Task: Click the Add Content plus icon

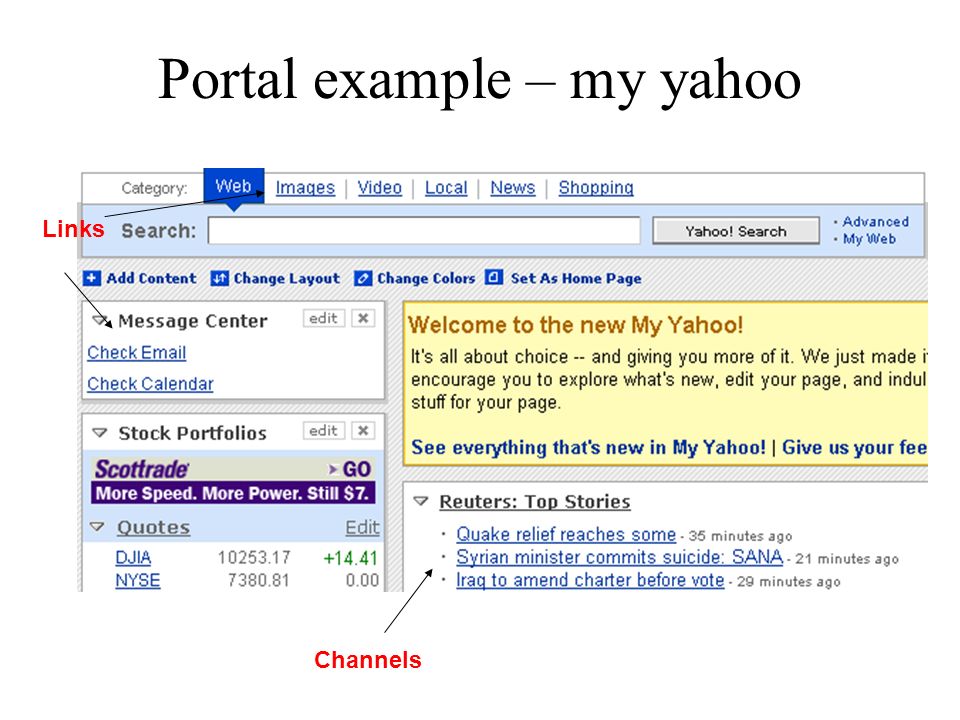Action: 91,278
